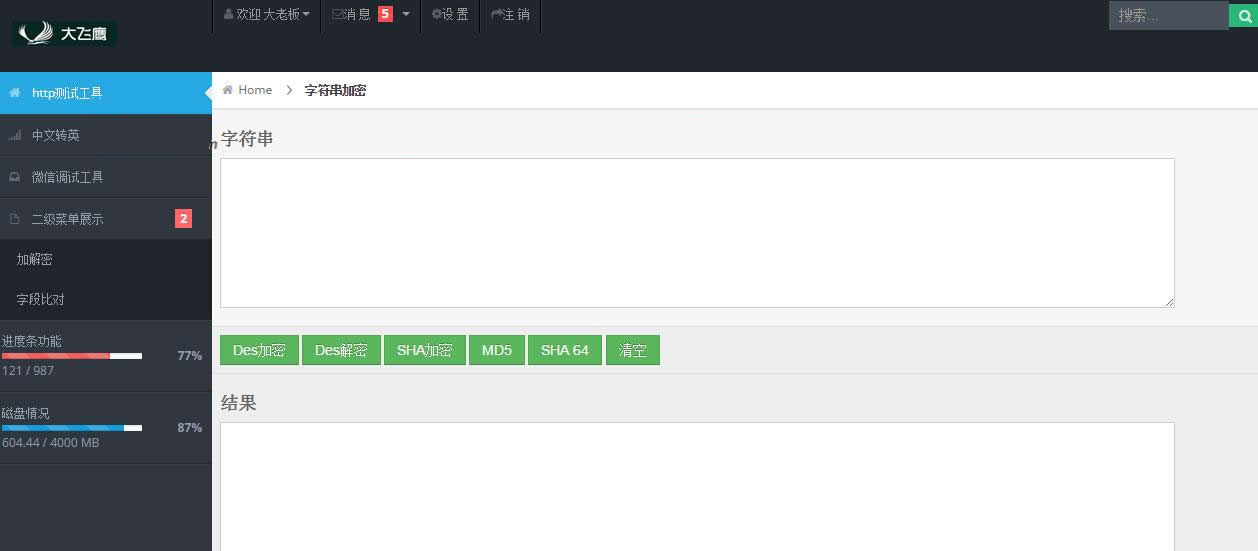Expand the message dropdown caret
1258x551 pixels.
click(x=406, y=14)
